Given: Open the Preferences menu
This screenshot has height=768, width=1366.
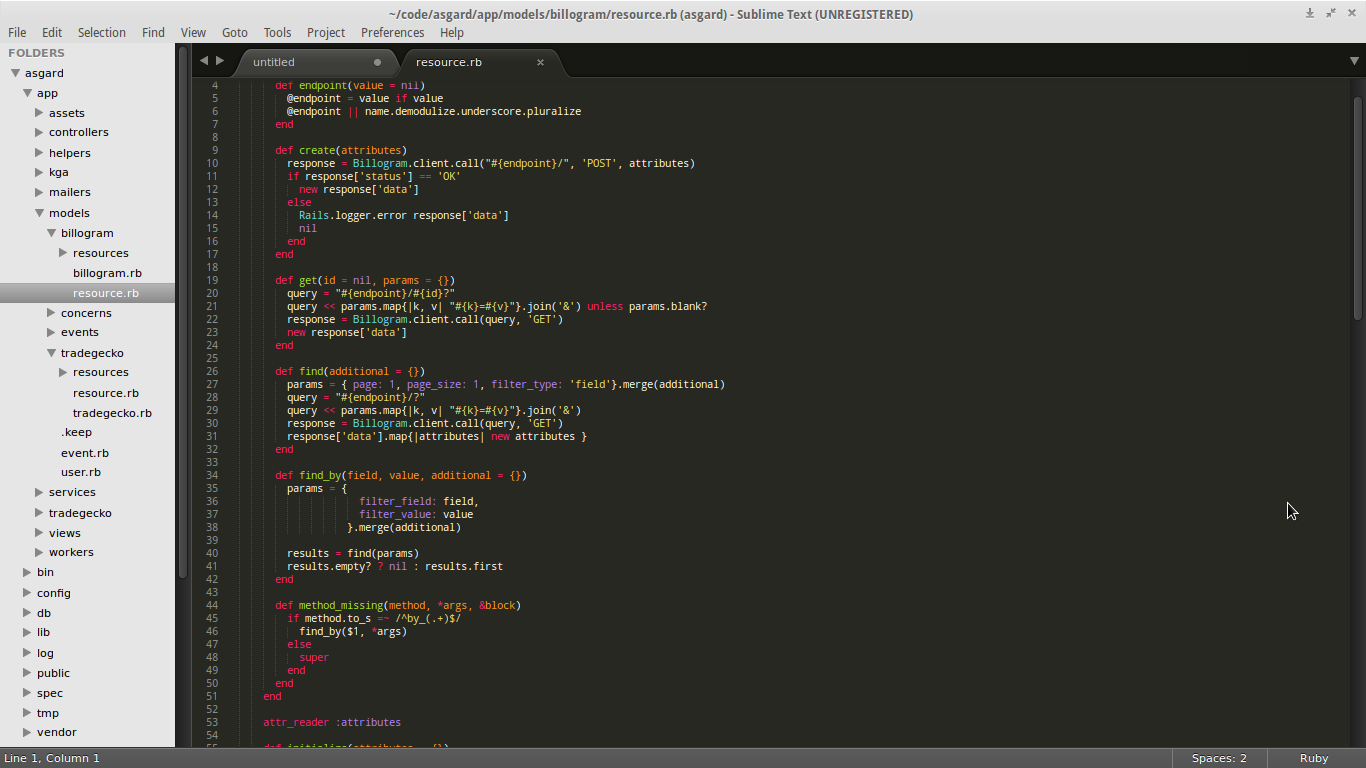Looking at the screenshot, I should (x=392, y=32).
